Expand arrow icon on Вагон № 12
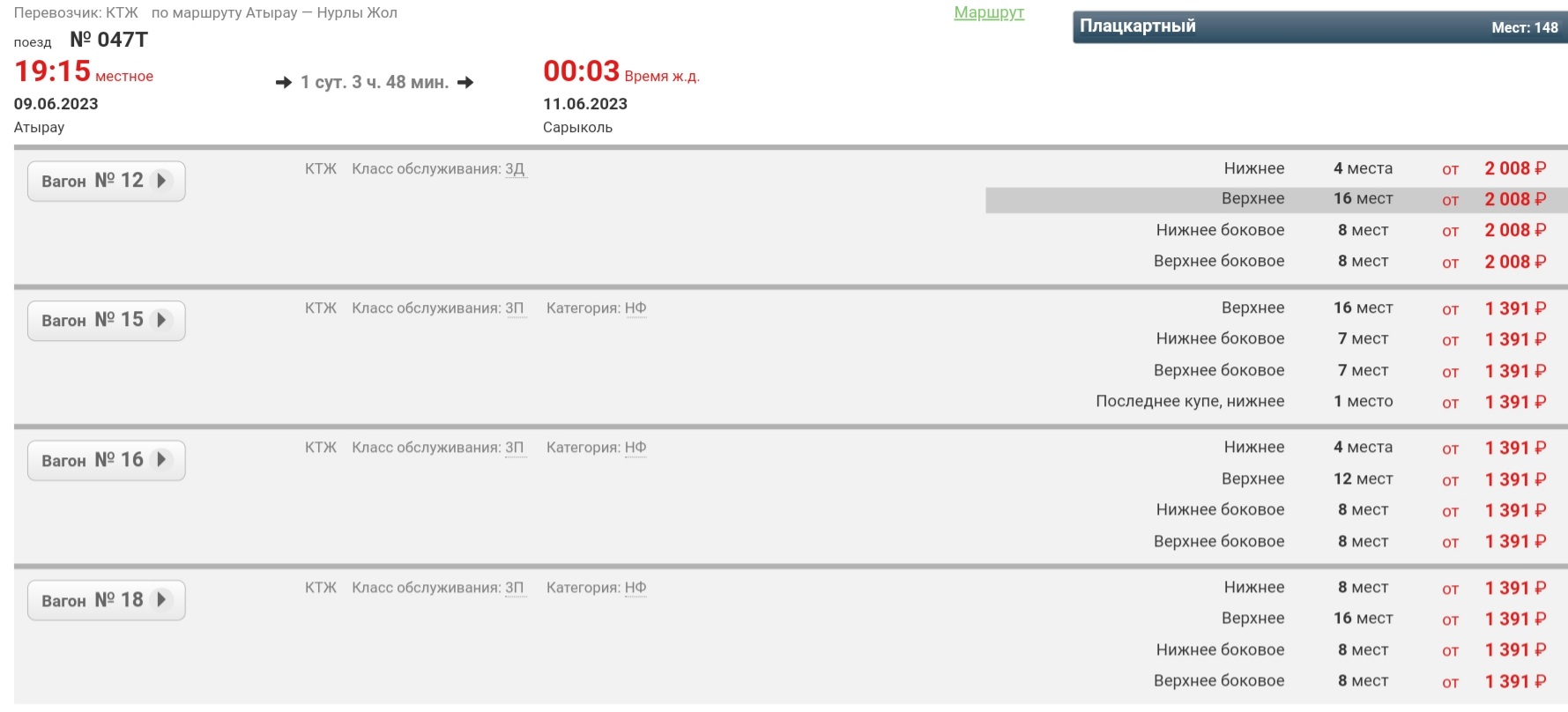This screenshot has height=712, width=1568. click(x=160, y=181)
